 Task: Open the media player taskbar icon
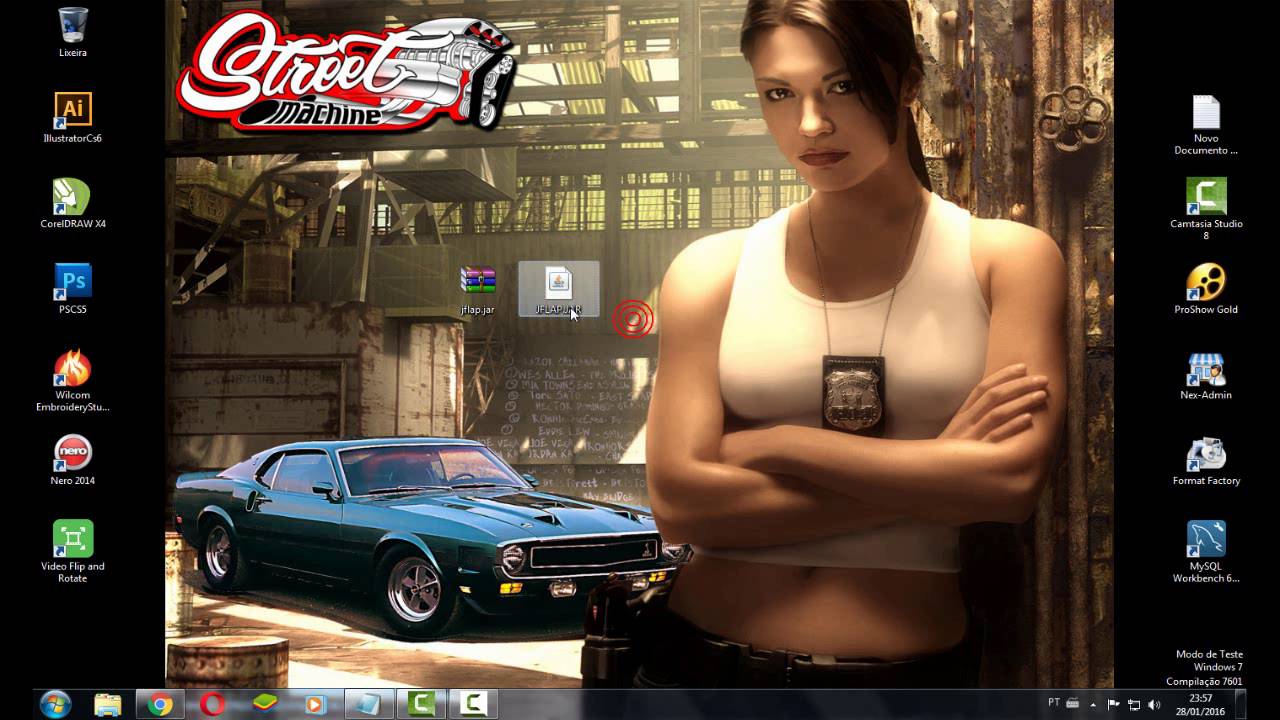pyautogui.click(x=316, y=704)
